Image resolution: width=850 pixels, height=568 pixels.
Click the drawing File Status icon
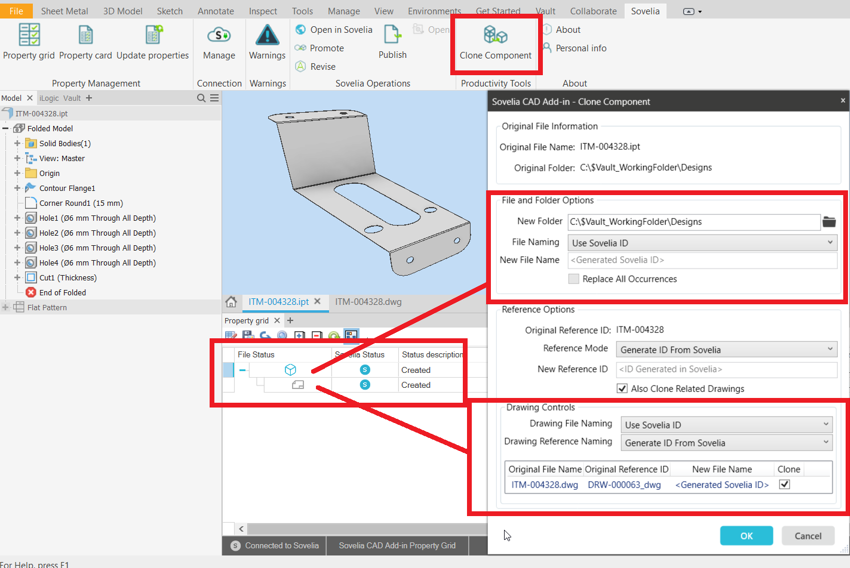(298, 385)
